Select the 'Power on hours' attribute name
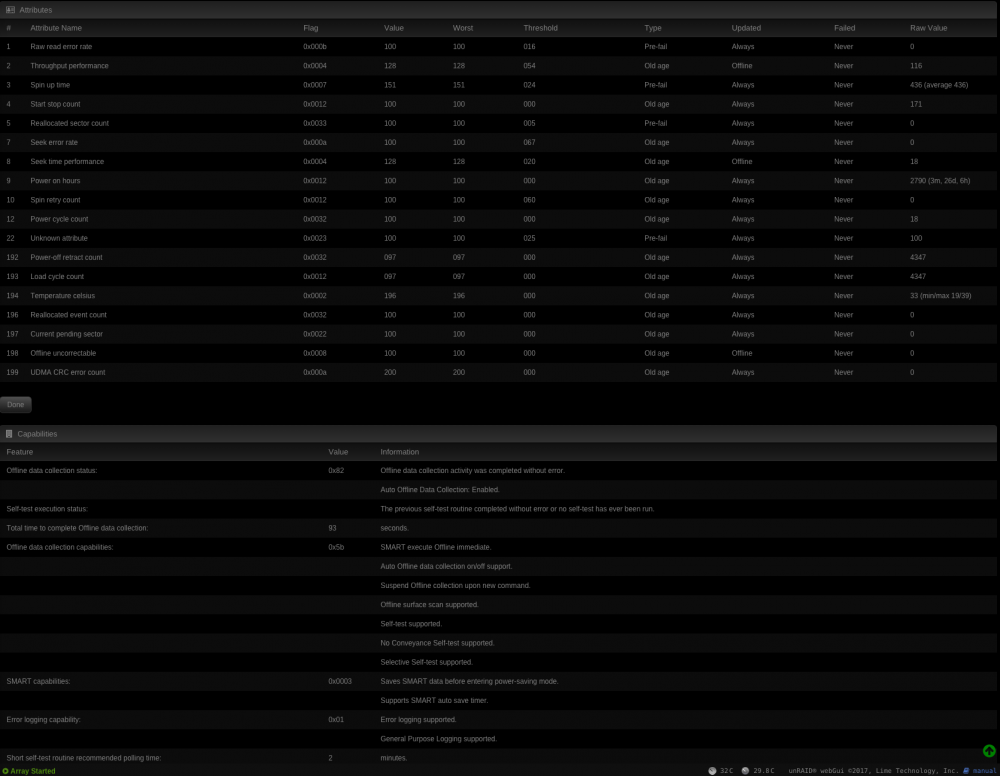Image resolution: width=1000 pixels, height=776 pixels. 55,180
